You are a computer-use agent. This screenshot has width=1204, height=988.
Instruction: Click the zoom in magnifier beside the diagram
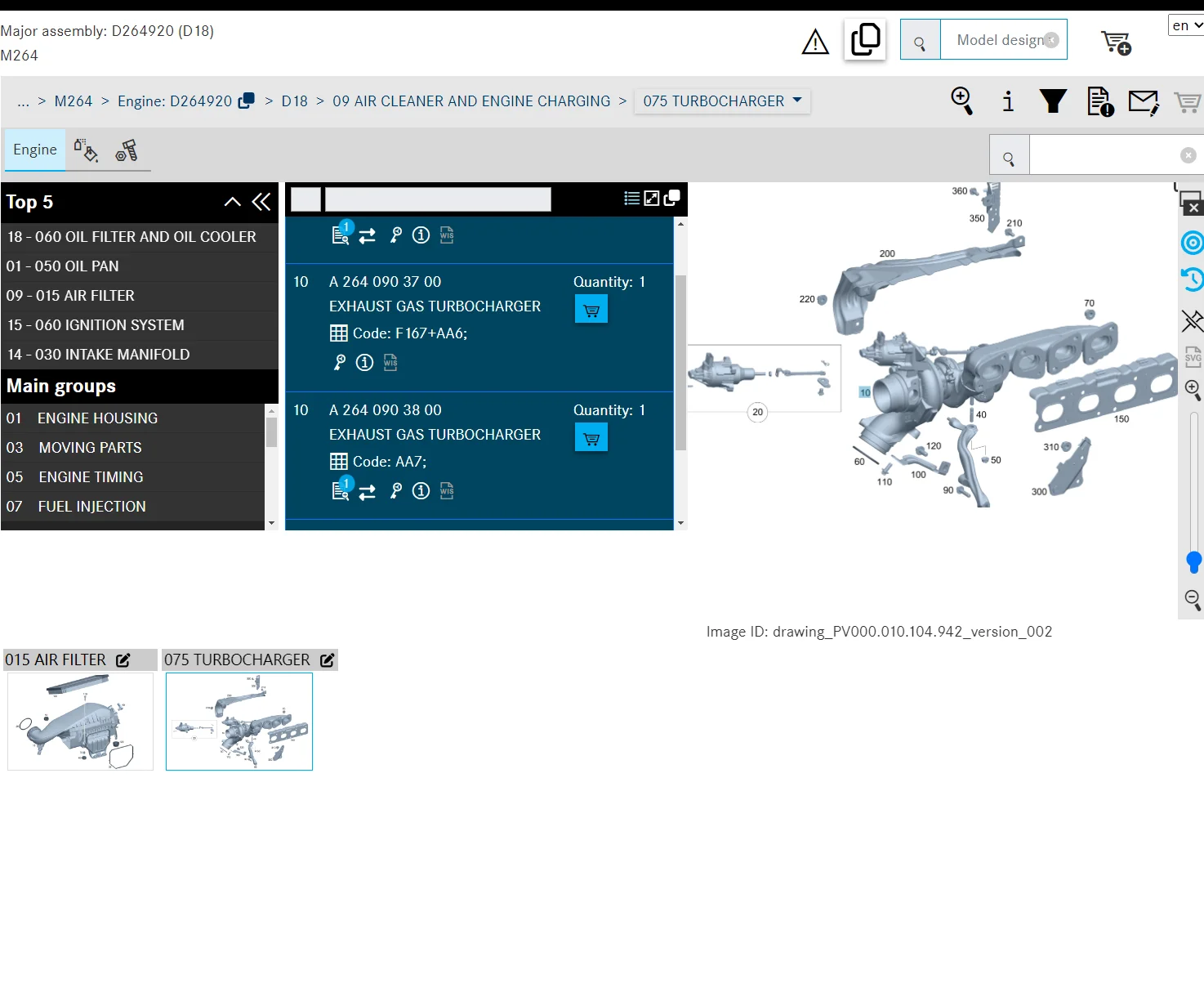pyautogui.click(x=1193, y=390)
